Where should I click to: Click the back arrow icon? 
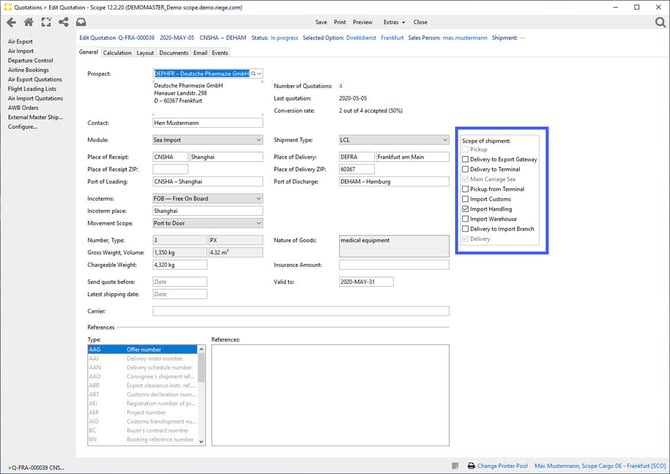pyautogui.click(x=10, y=21)
